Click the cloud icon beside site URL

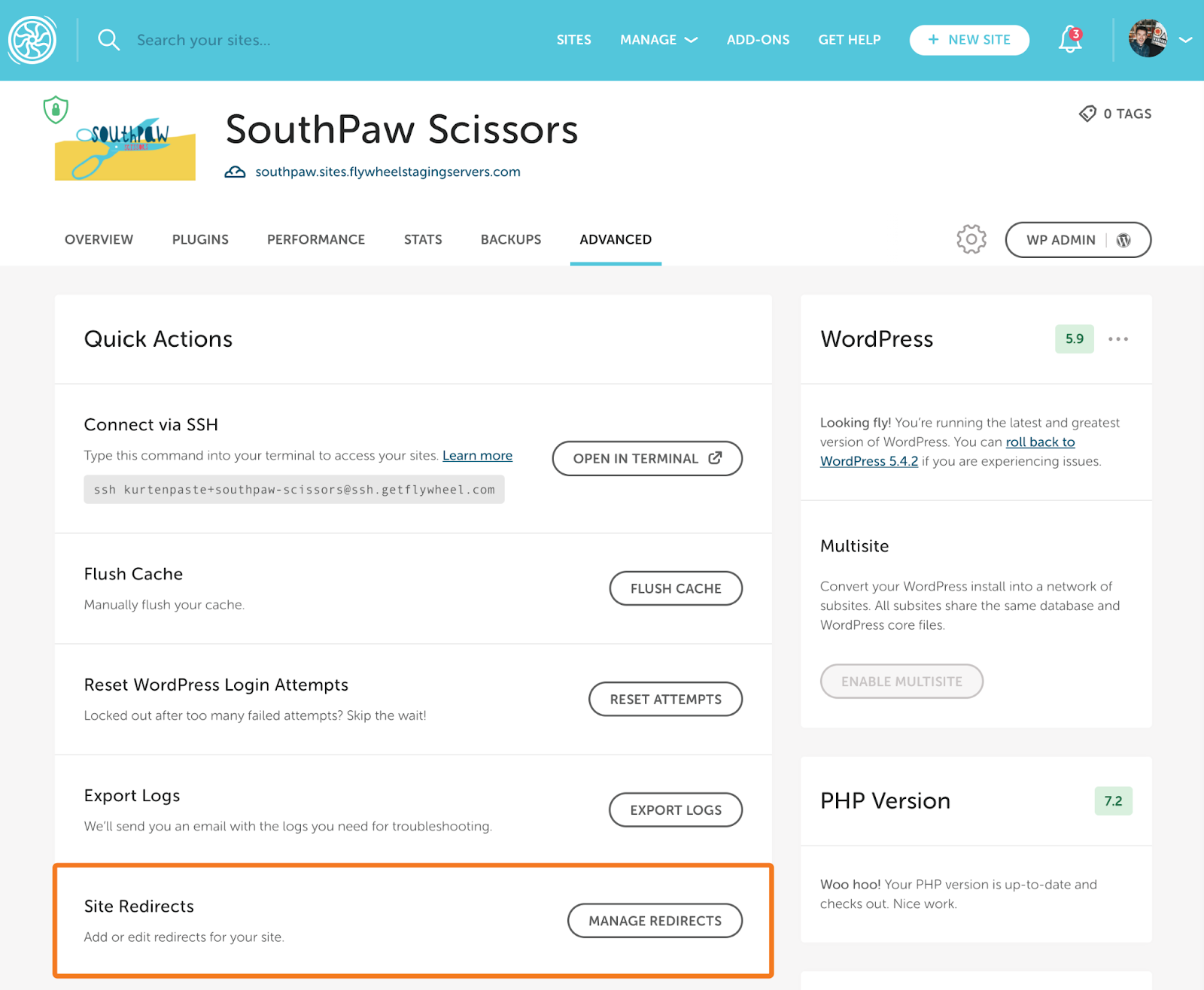pos(235,172)
